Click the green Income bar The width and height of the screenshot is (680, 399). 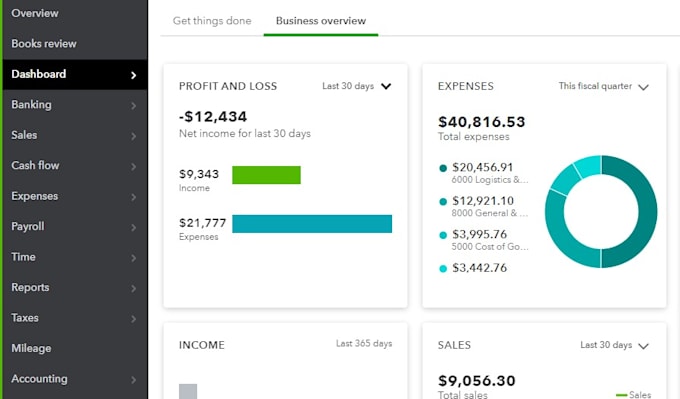tap(266, 175)
